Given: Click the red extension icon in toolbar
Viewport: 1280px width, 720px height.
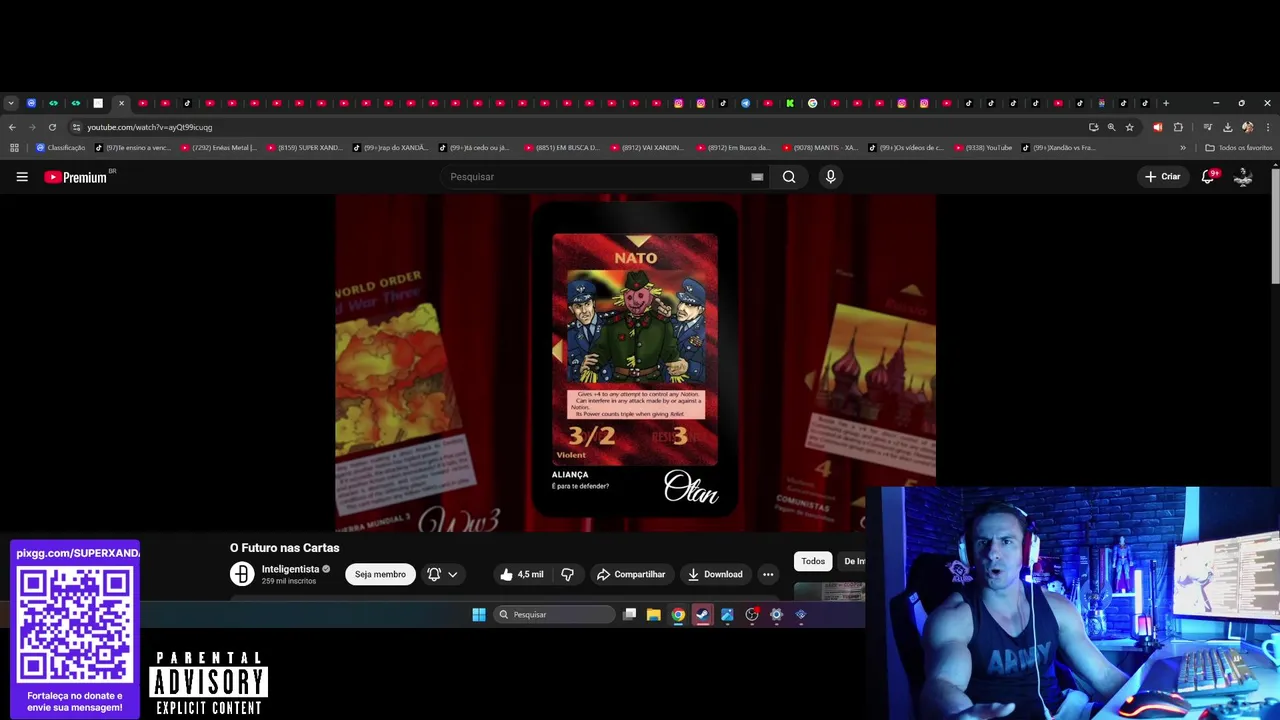Looking at the screenshot, I should pyautogui.click(x=1158, y=127).
